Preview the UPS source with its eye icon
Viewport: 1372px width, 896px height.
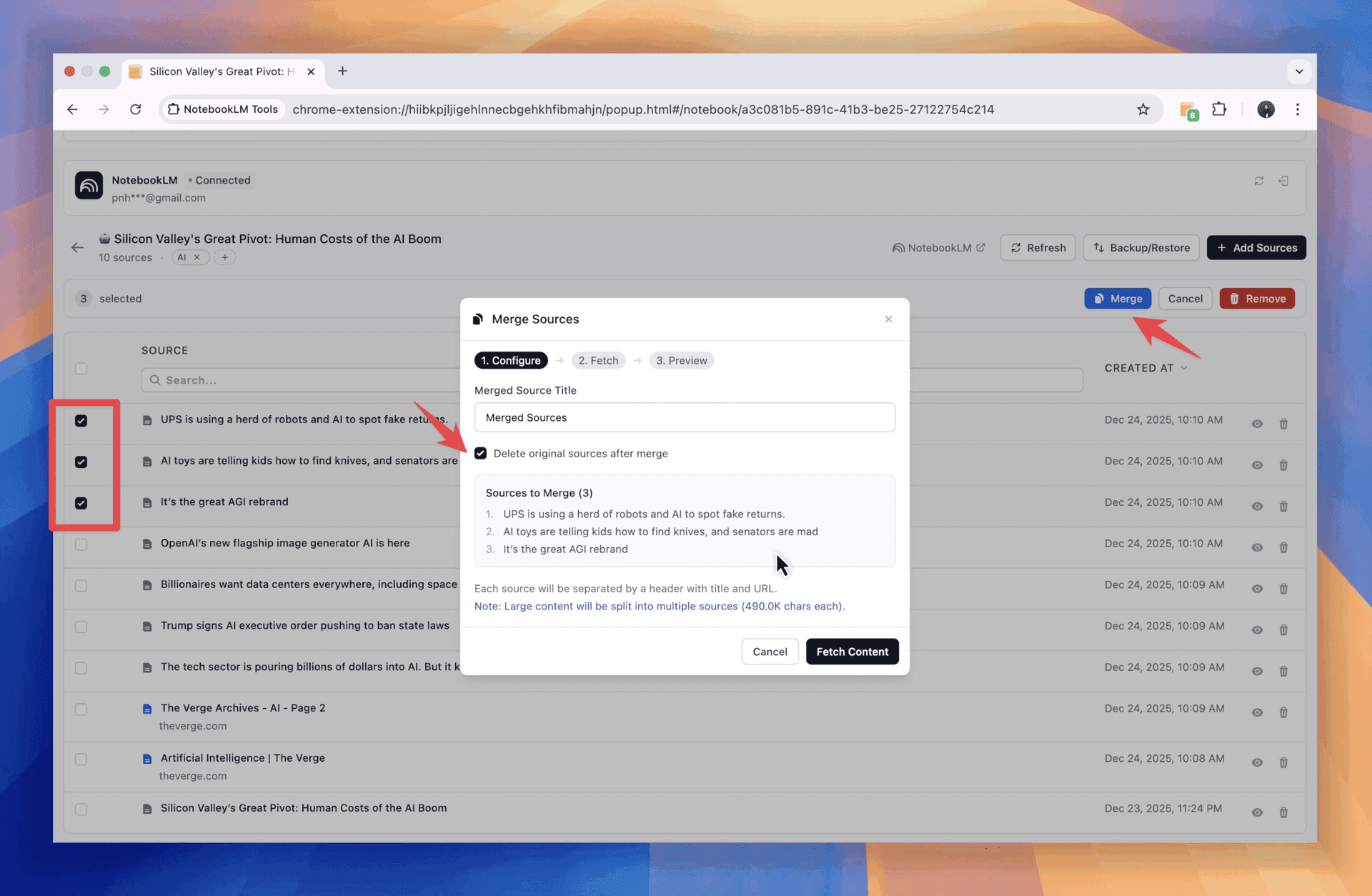(x=1257, y=424)
